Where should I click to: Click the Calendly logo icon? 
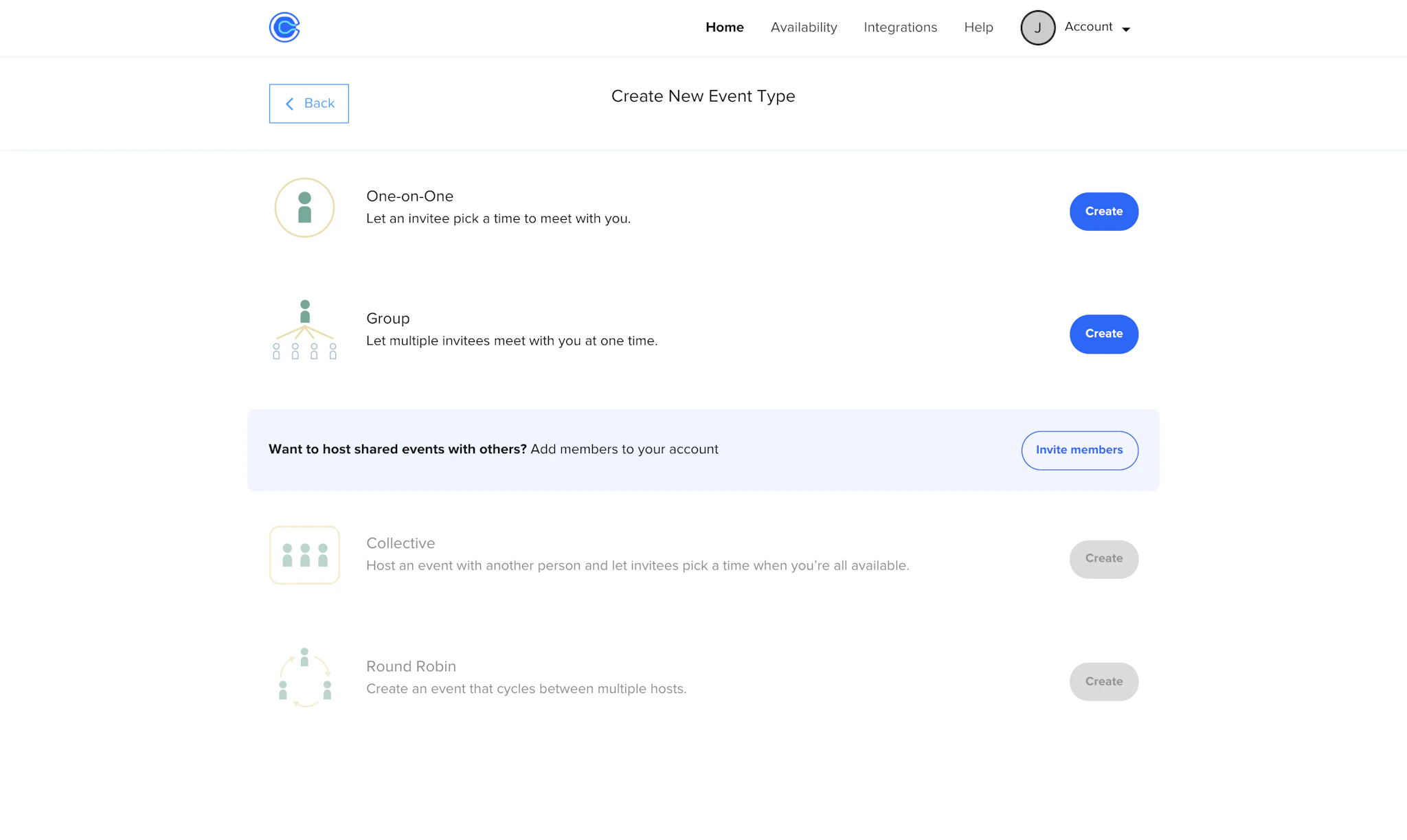[x=284, y=27]
